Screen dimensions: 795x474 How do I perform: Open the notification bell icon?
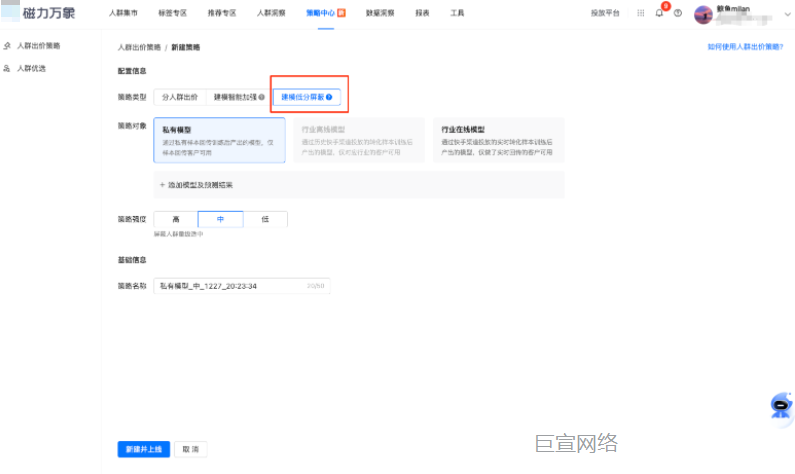[x=659, y=13]
